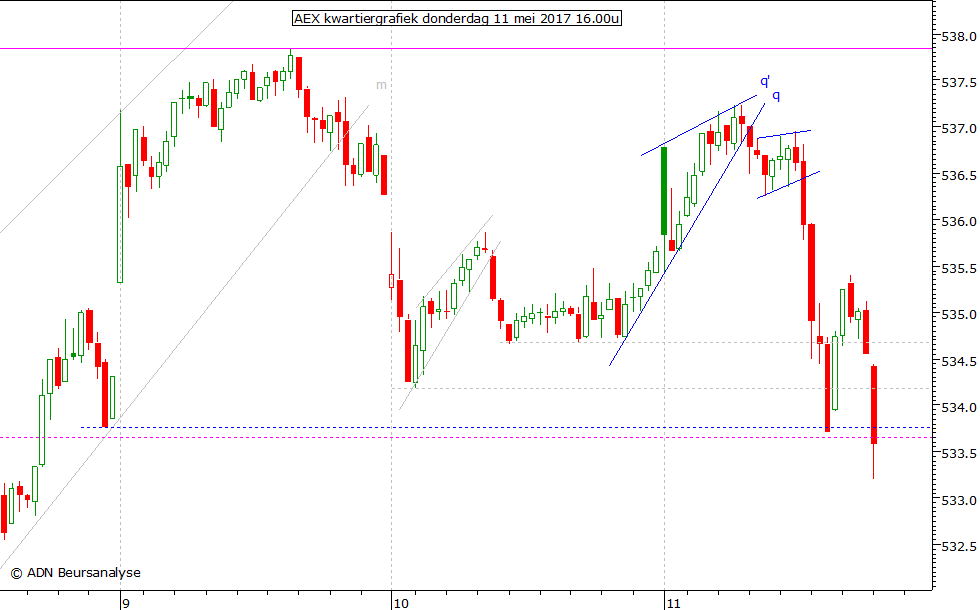This screenshot has height=610, width=980.
Task: Select the 534.0 price axis label
Action: 959,408
